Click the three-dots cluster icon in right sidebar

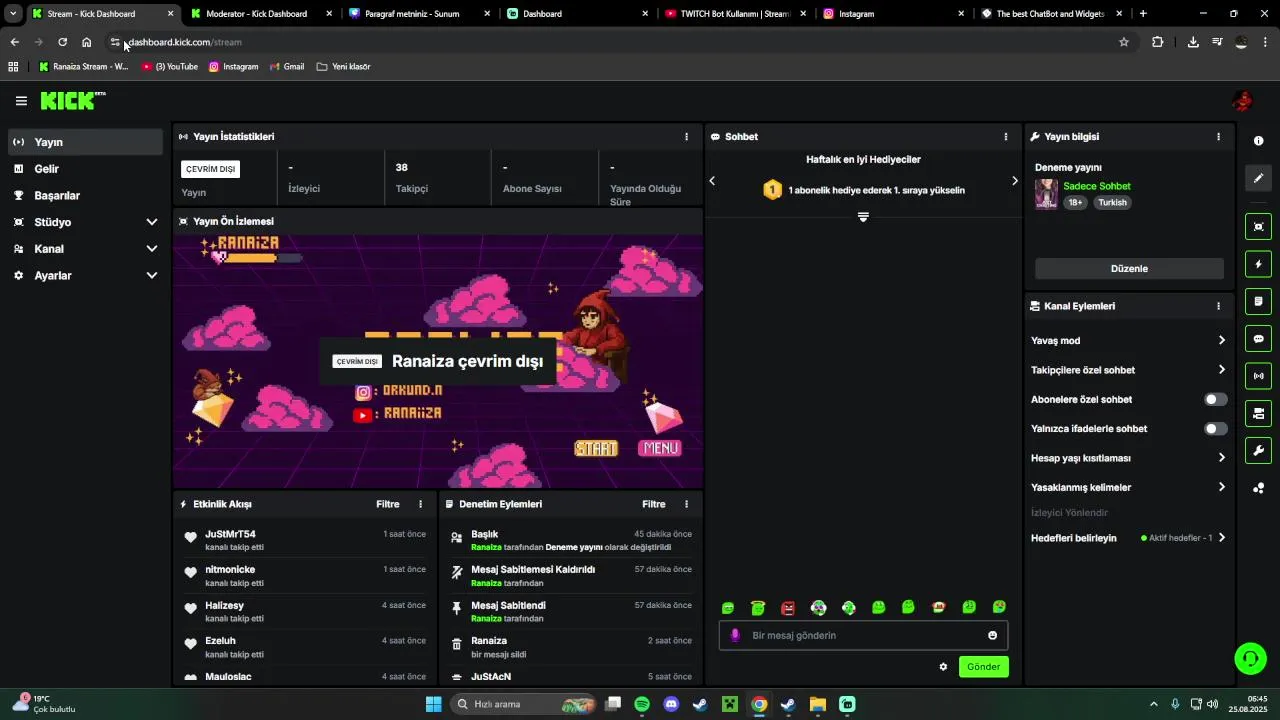coord(1259,488)
